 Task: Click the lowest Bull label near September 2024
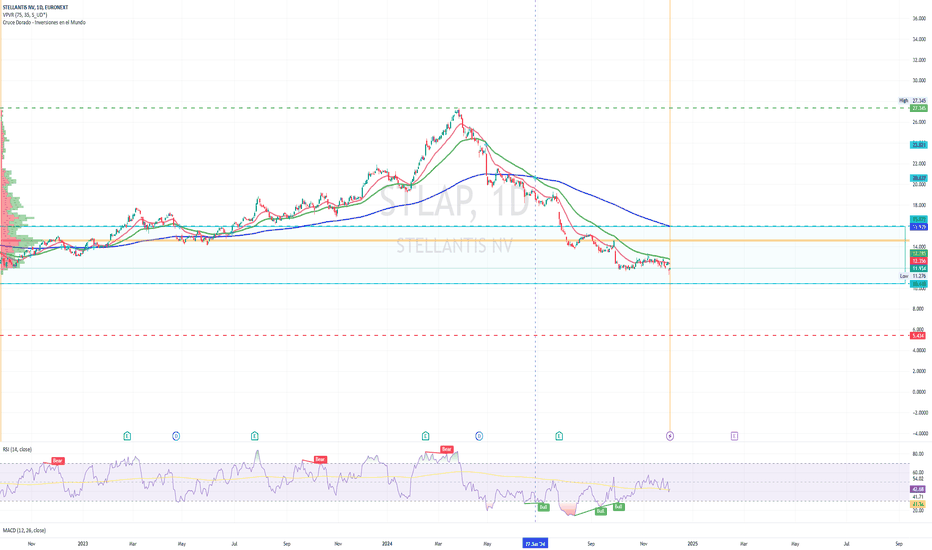(x=600, y=511)
